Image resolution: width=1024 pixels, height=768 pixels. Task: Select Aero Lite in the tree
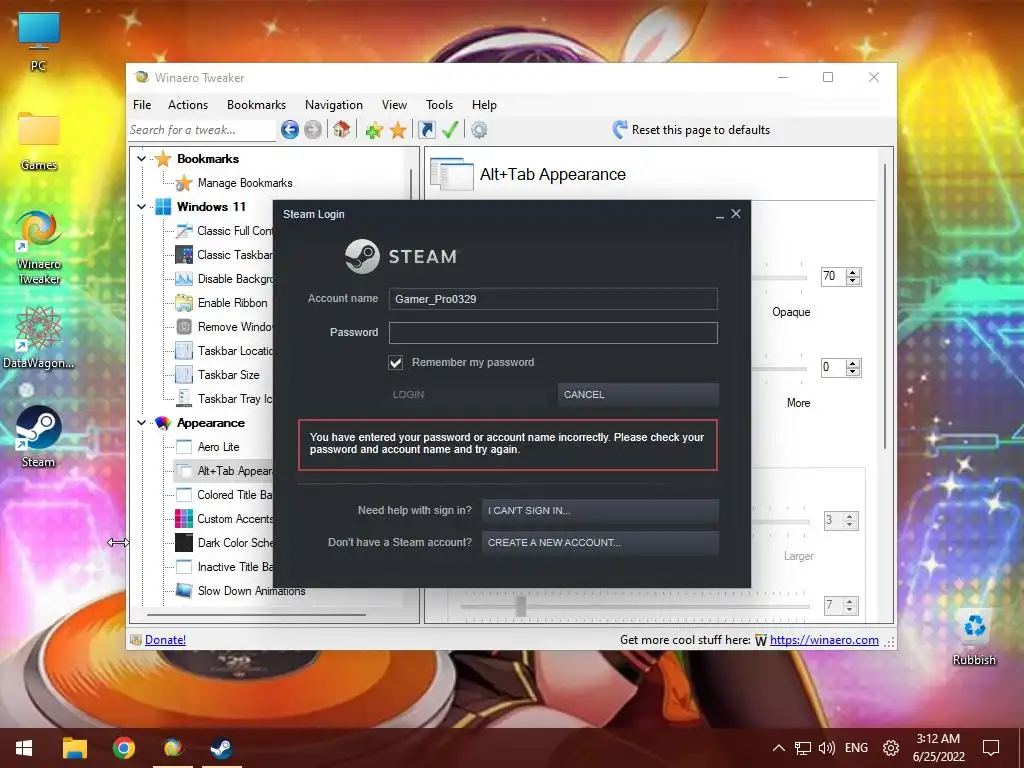pyautogui.click(x=218, y=447)
